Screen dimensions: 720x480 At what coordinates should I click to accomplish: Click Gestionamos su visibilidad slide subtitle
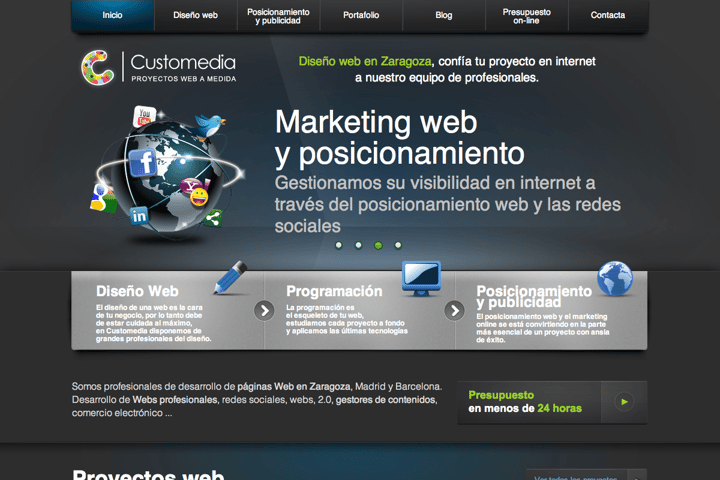coord(448,204)
